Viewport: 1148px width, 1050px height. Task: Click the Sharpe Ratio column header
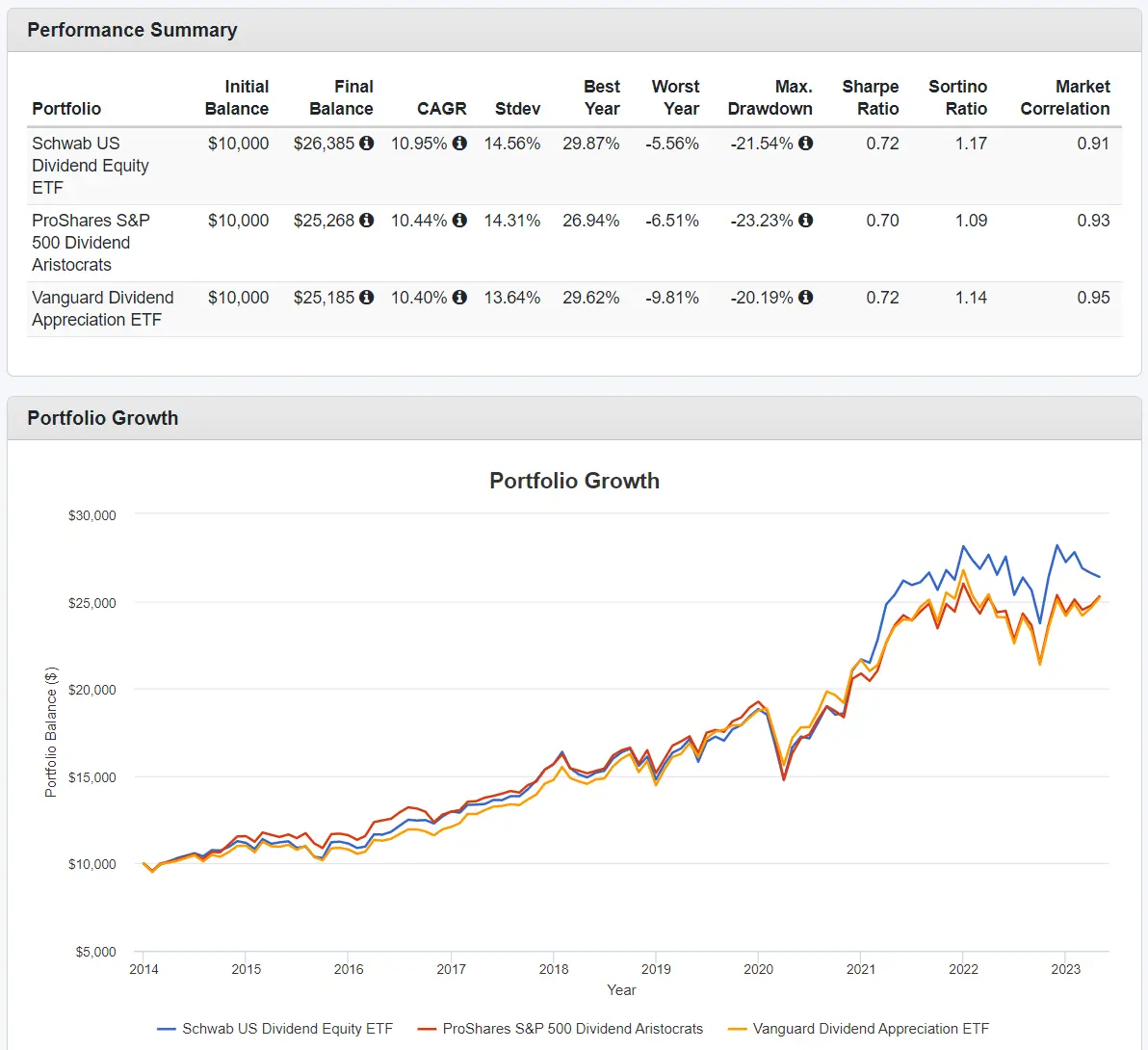(871, 97)
